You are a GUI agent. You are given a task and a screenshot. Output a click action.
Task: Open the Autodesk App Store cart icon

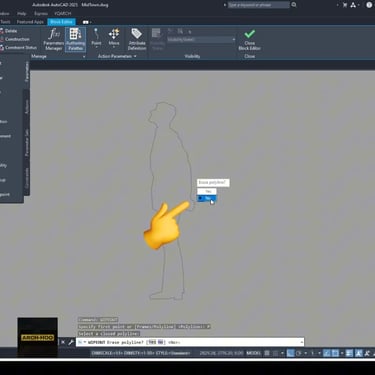pos(345,5)
